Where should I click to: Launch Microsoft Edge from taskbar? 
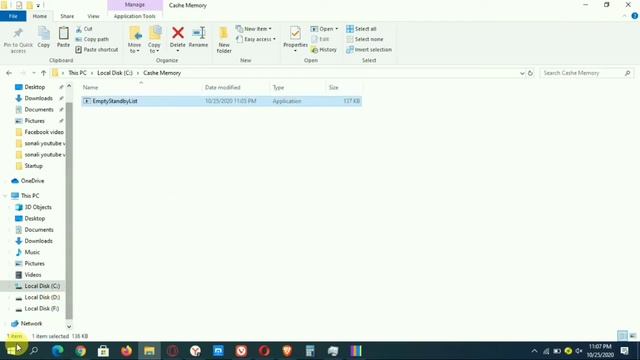coord(58,351)
